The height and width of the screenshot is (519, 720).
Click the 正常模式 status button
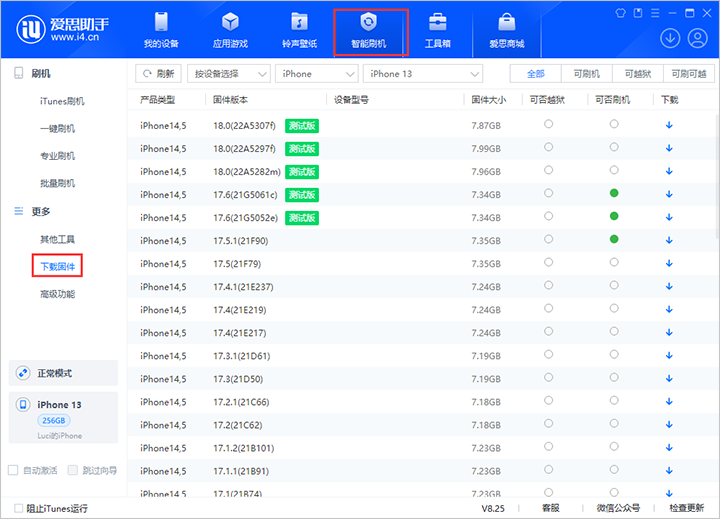point(63,373)
